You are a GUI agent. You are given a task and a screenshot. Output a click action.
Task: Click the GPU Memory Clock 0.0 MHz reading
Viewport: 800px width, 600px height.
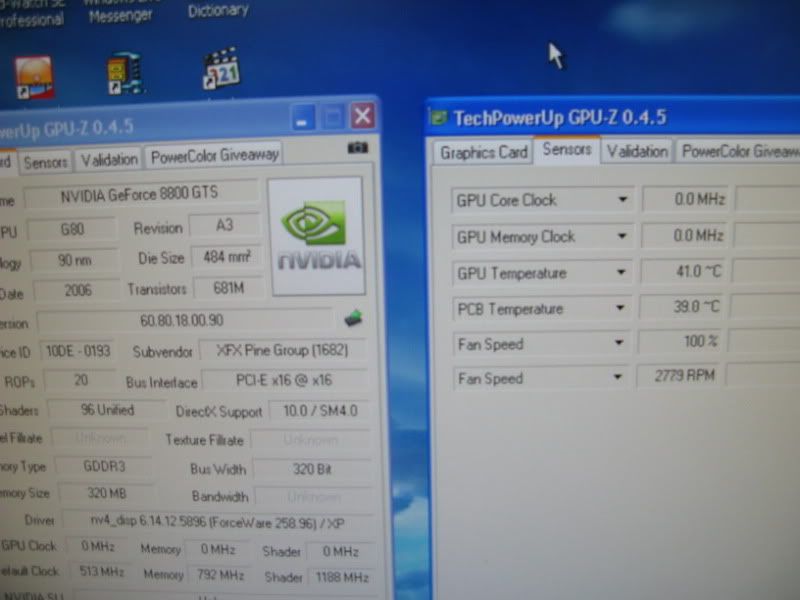pyautogui.click(x=685, y=235)
